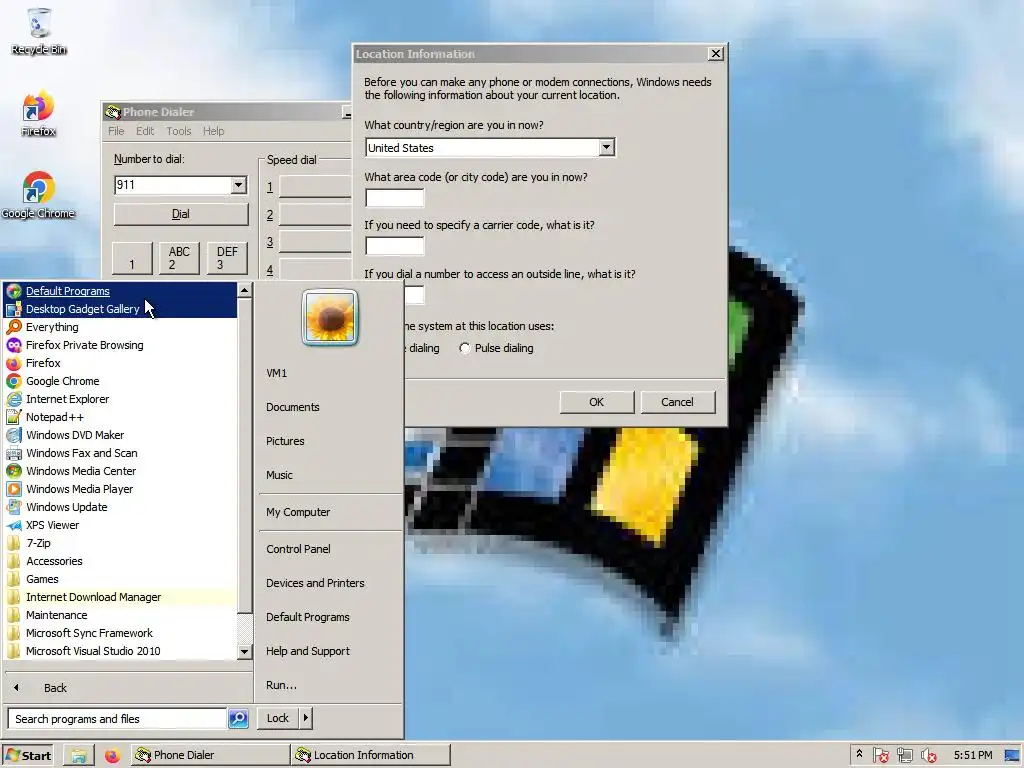The image size is (1024, 768).
Task: Open Windows DVD Maker
Action: [x=120, y=435]
